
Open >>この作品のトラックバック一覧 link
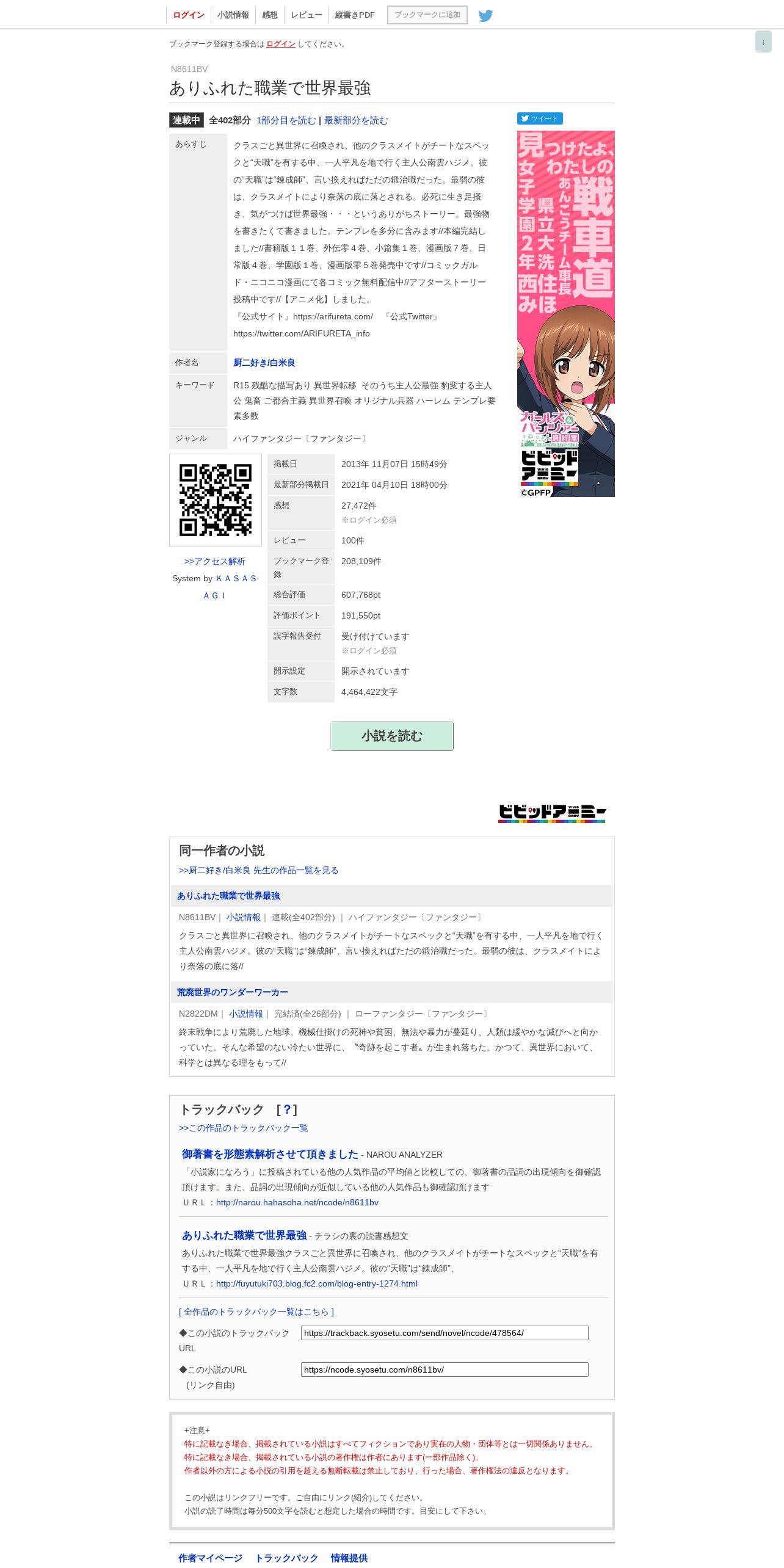(244, 1128)
